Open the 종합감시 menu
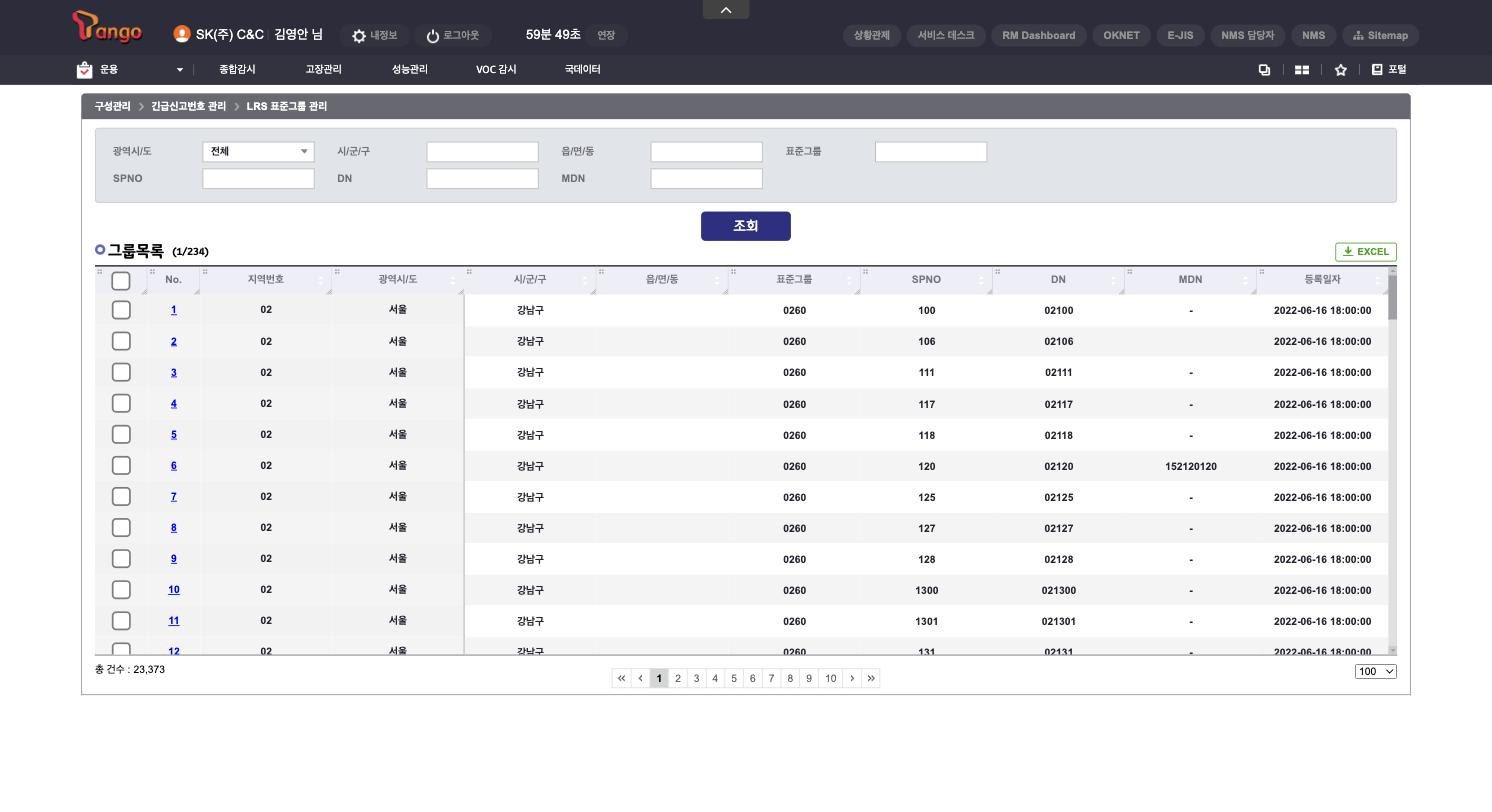The width and height of the screenshot is (1492, 812). pos(237,69)
